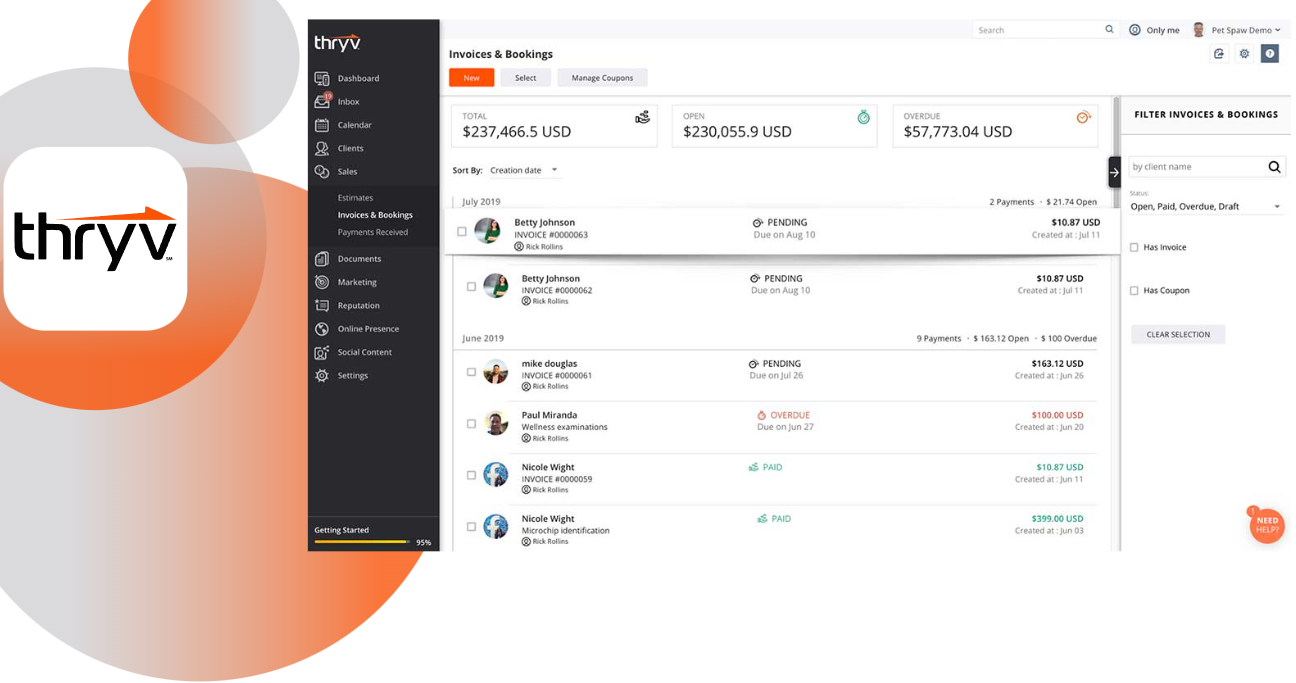The height and width of the screenshot is (683, 1296).
Task: Click the Select button
Action: pos(526,78)
